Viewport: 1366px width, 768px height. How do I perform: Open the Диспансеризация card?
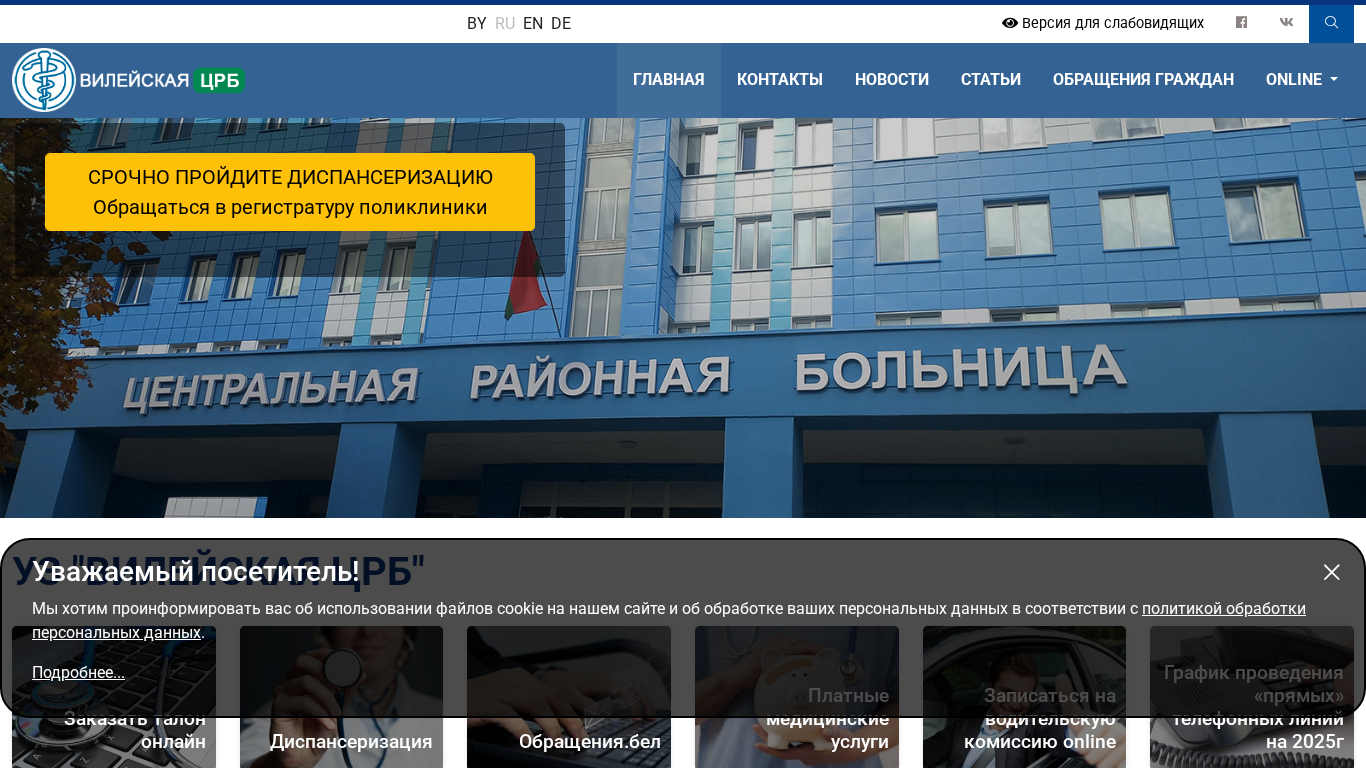click(341, 697)
